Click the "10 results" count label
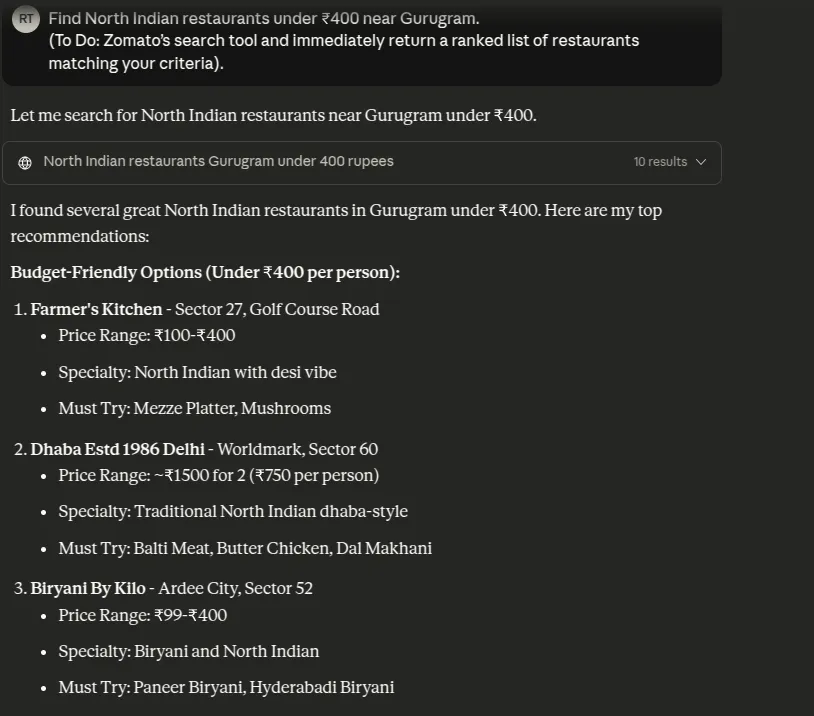Screen dimensions: 814x716 point(660,162)
